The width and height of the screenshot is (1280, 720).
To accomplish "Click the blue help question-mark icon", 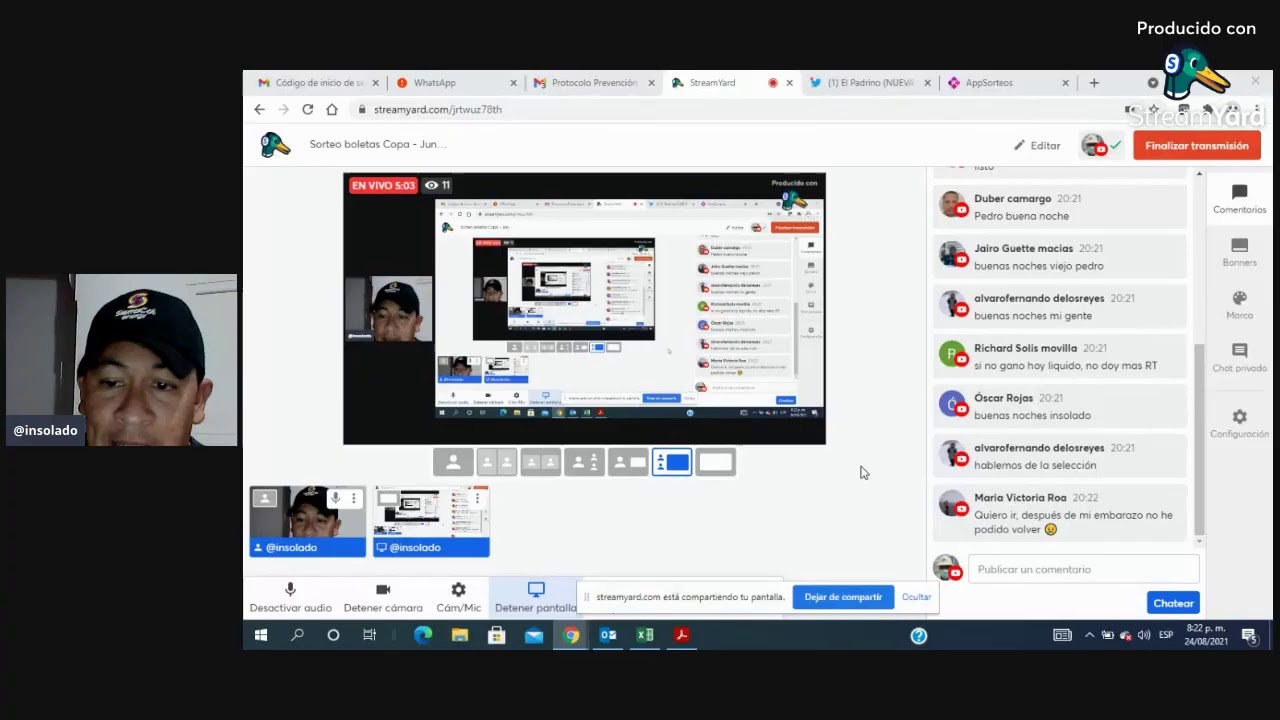I will click(919, 635).
